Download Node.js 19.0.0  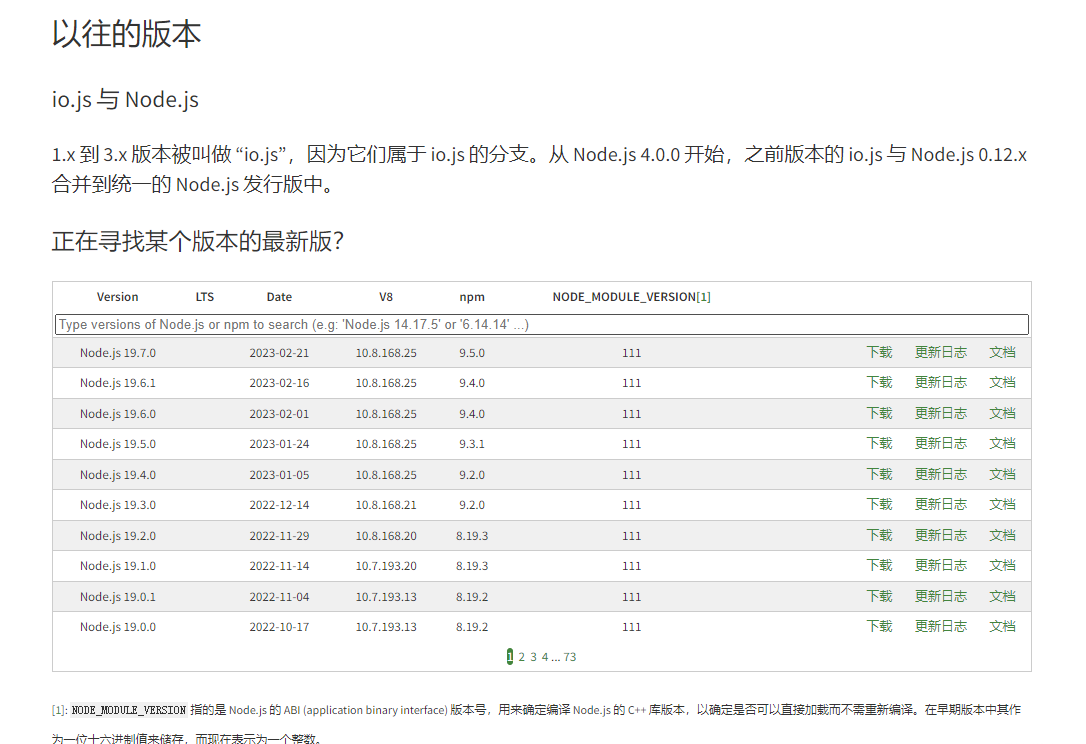[x=880, y=626]
